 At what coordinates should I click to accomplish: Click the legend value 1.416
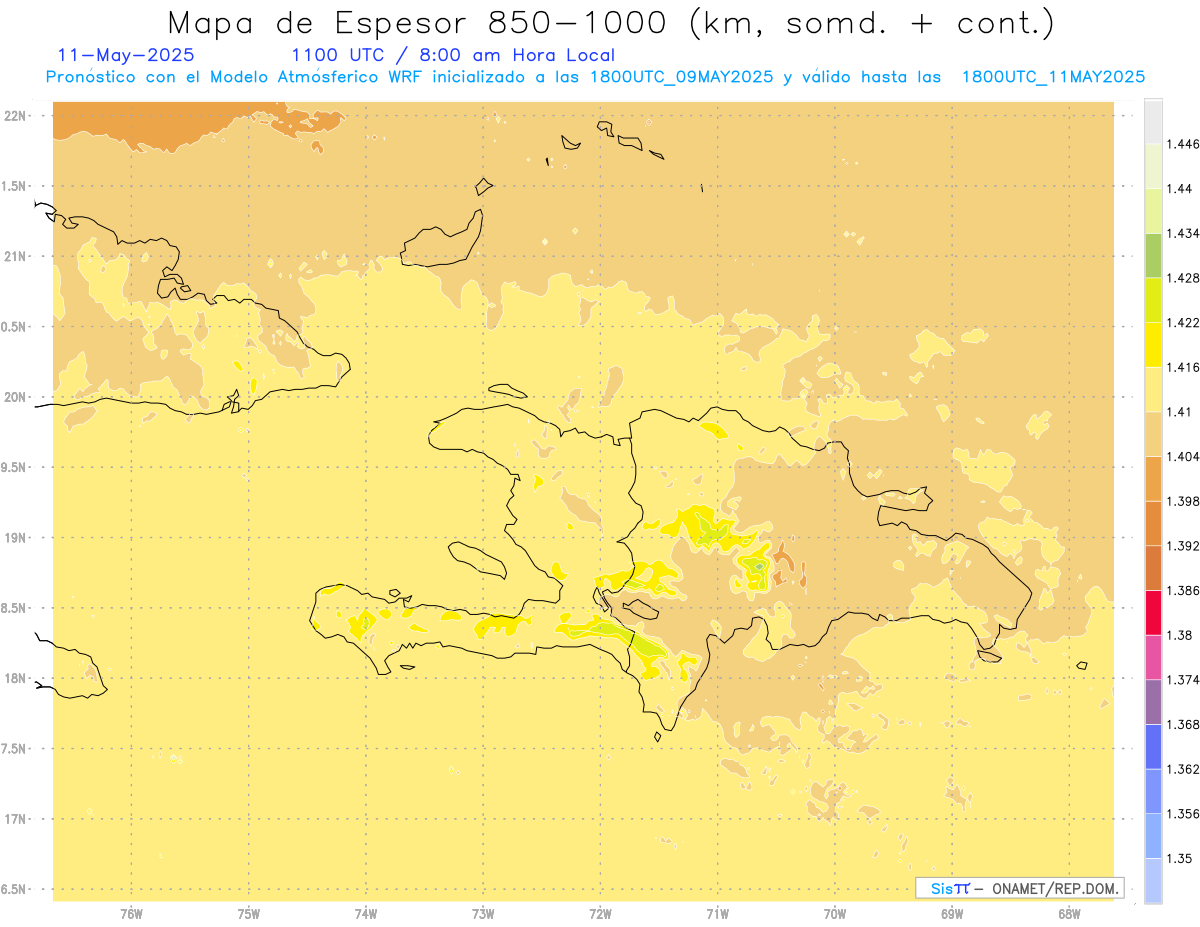[x=1183, y=367]
